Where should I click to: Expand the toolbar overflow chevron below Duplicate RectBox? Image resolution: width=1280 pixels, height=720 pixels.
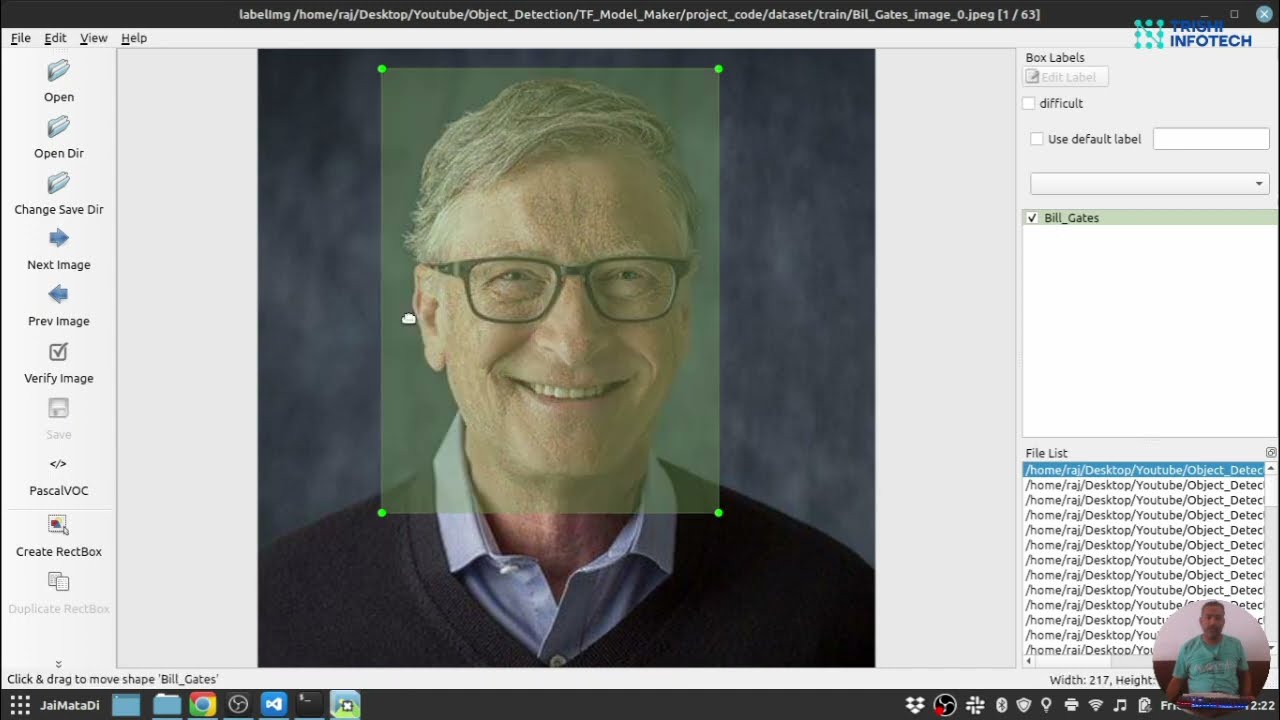(x=59, y=664)
